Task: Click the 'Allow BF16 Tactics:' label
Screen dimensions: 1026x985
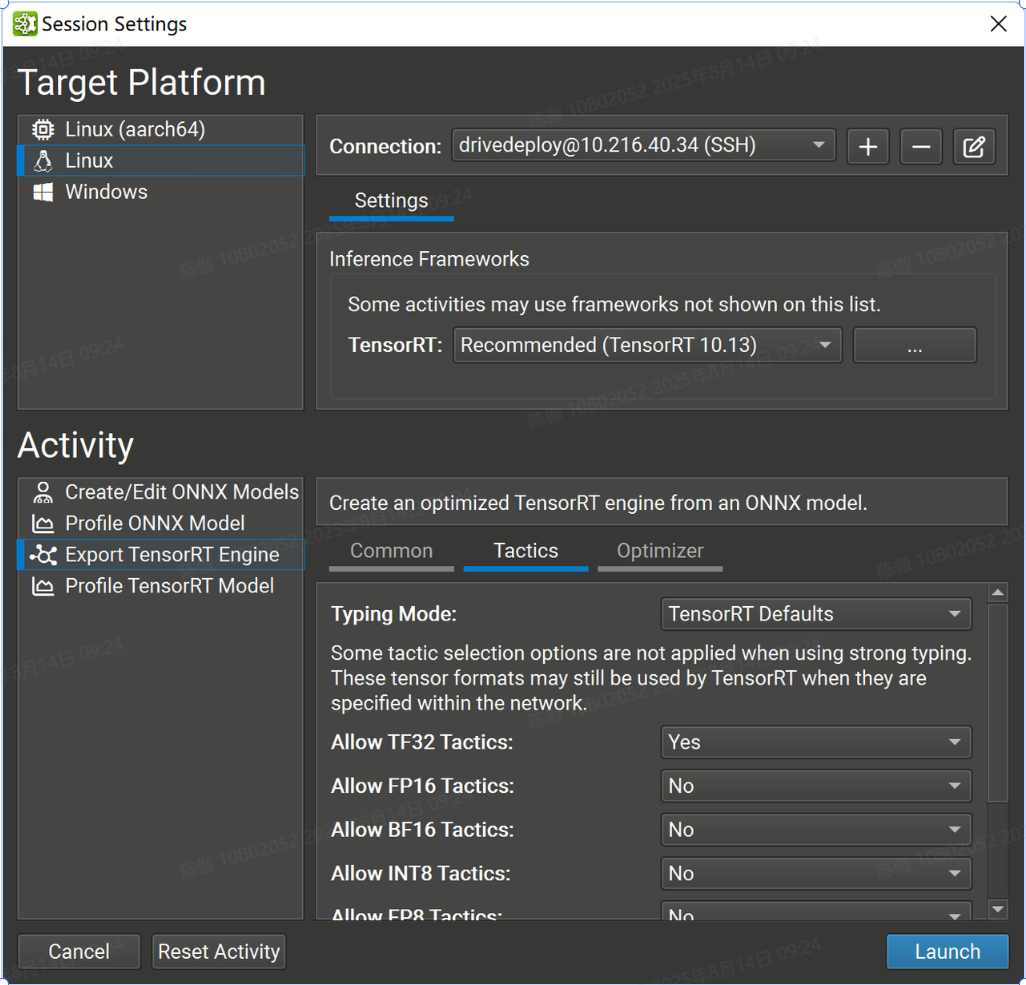Action: [x=423, y=830]
